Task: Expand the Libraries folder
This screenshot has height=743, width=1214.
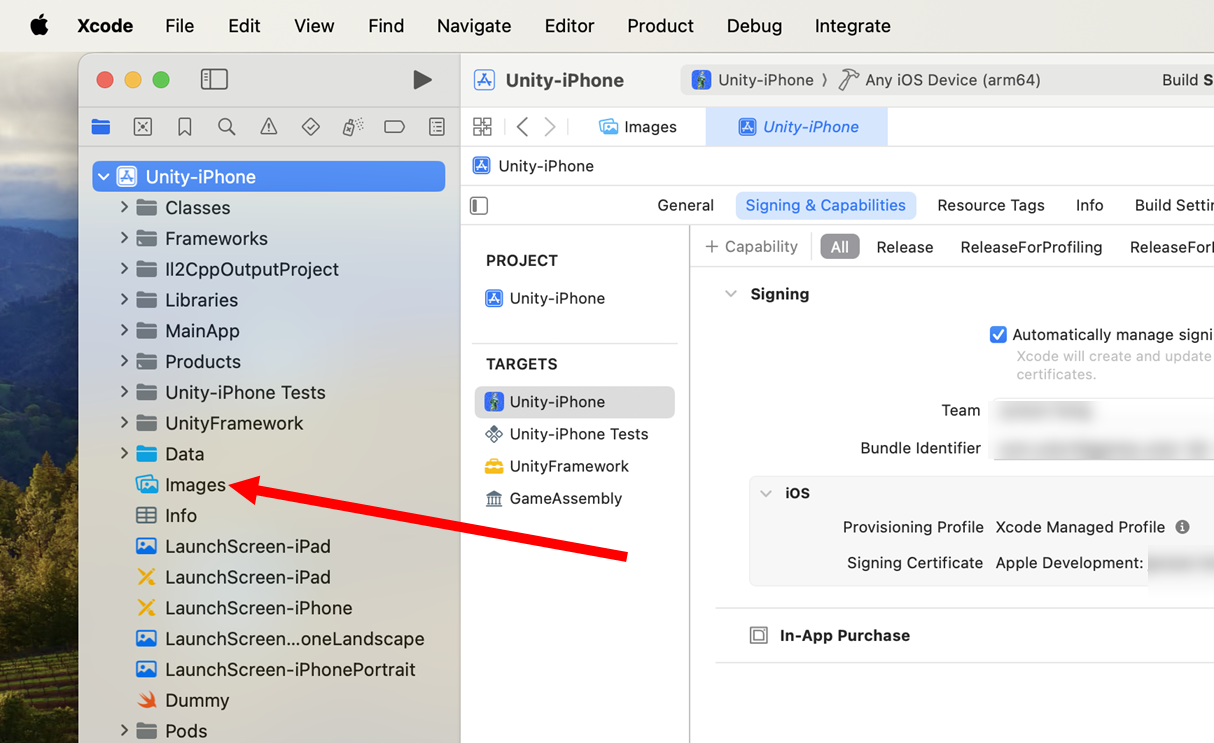Action: tap(124, 300)
